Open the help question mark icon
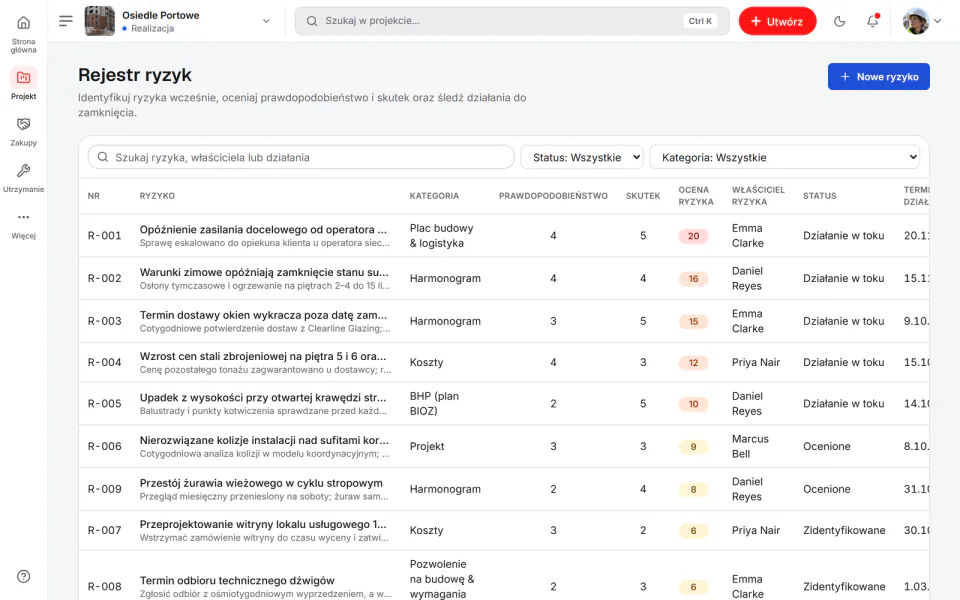Screen dimensions: 960x600 click(23, 576)
